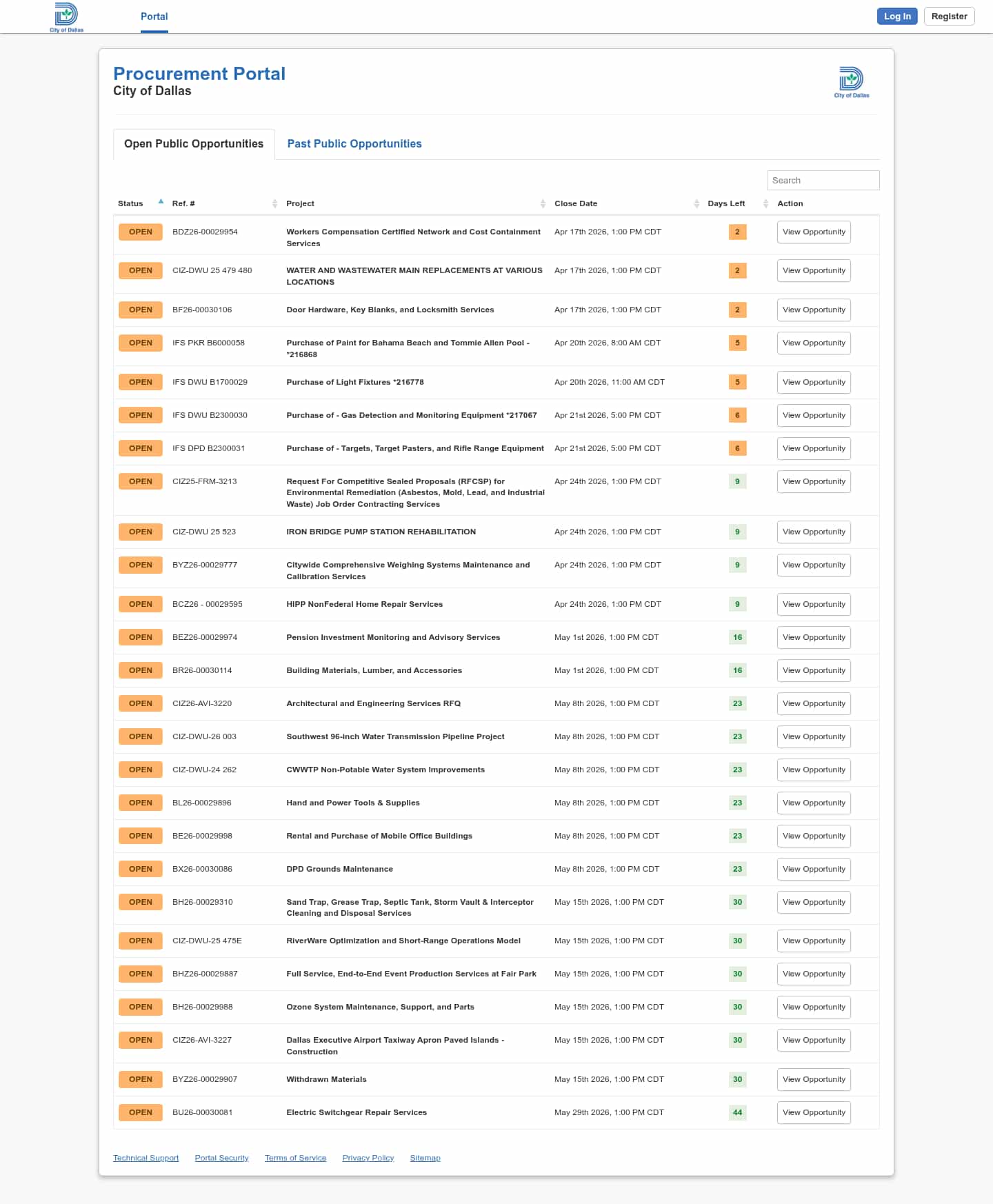Viewport: 993px width, 1204px height.
Task: Open the Privacy Policy footer link
Action: coord(368,1158)
